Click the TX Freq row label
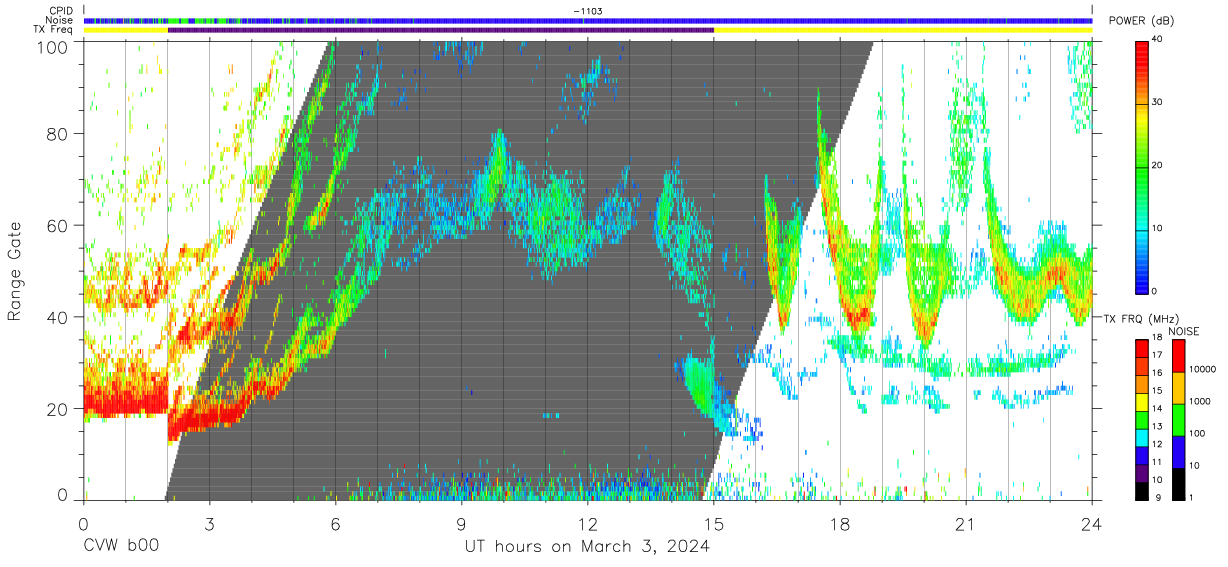Viewport: 1228px width, 567px height. point(51,30)
